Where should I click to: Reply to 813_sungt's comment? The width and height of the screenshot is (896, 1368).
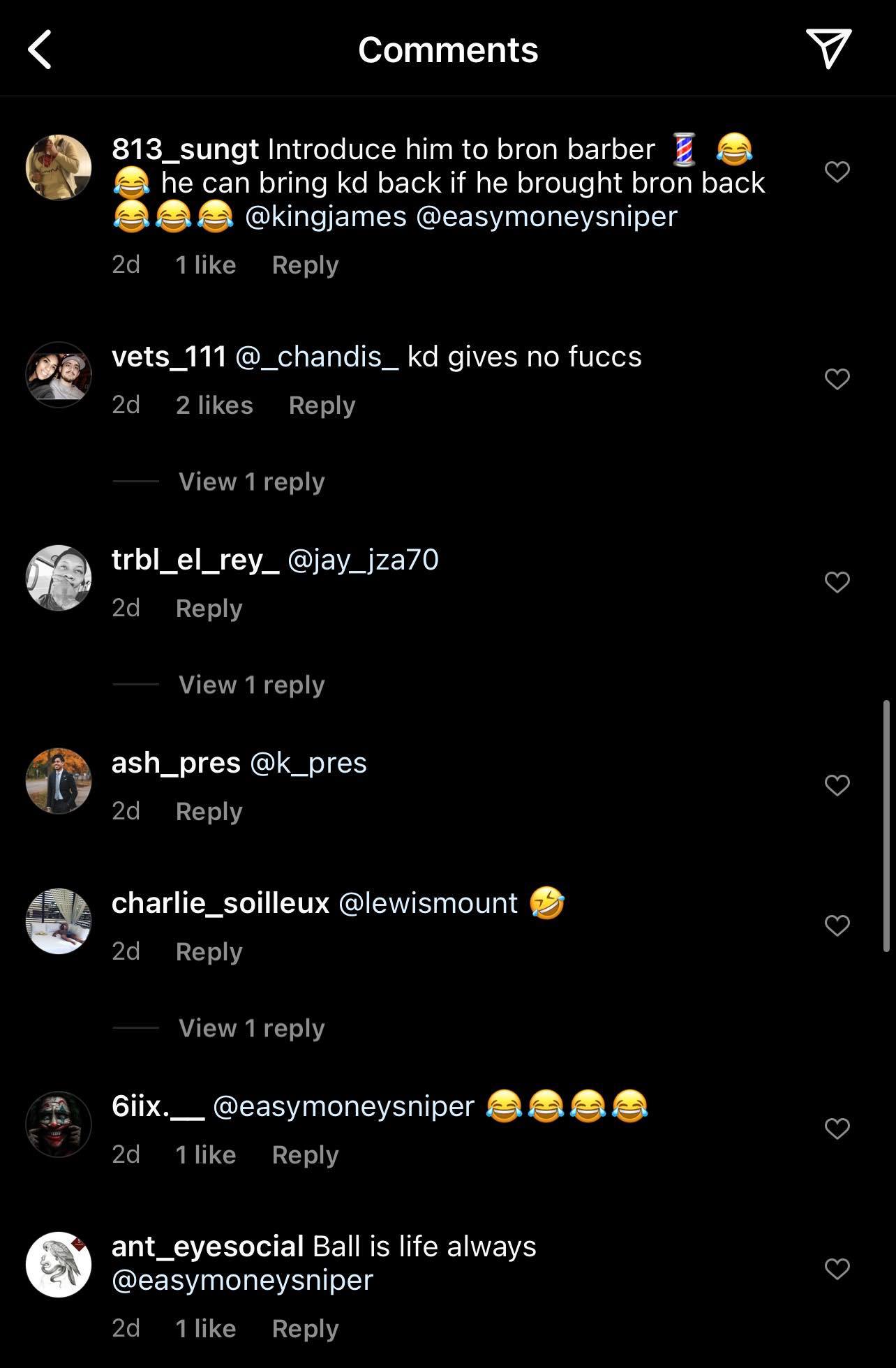(x=305, y=265)
